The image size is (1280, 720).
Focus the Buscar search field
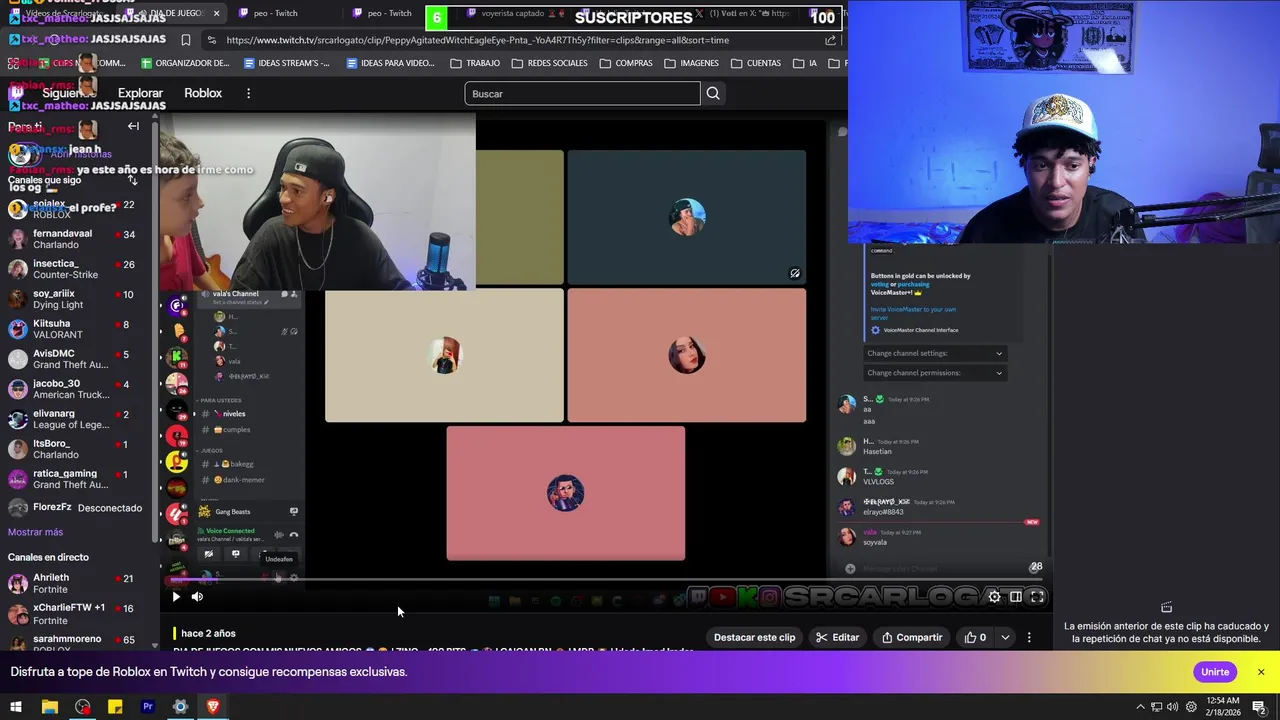pos(582,93)
